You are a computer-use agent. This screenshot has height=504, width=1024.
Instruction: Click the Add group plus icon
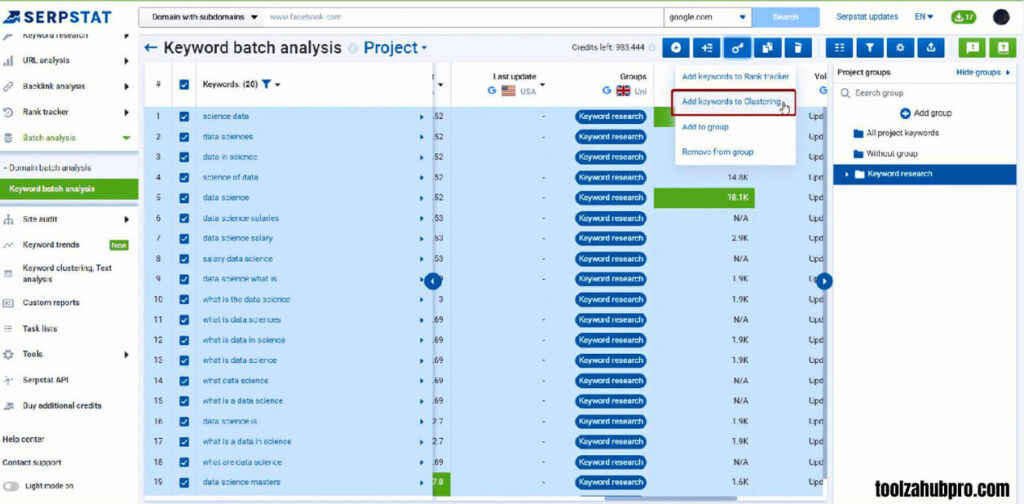click(x=905, y=113)
